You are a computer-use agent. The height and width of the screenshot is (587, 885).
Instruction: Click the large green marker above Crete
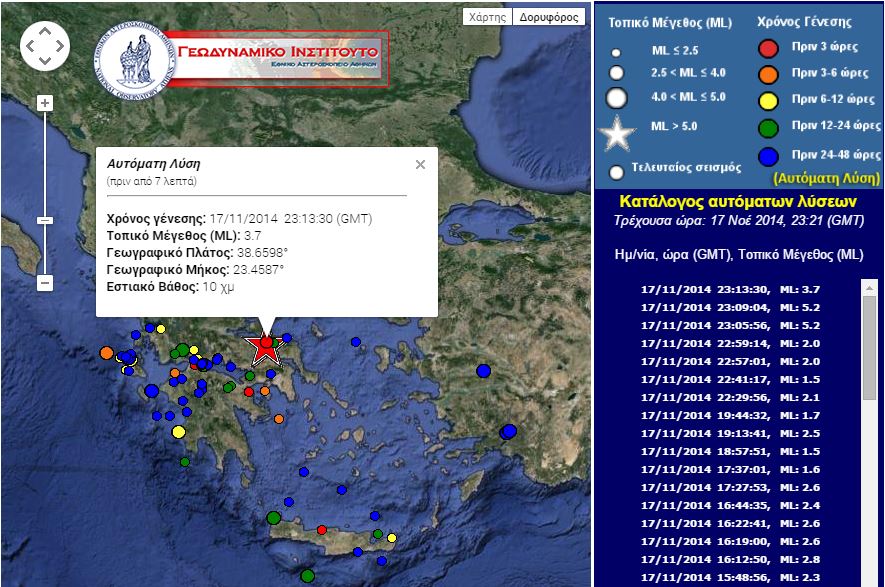click(x=274, y=517)
